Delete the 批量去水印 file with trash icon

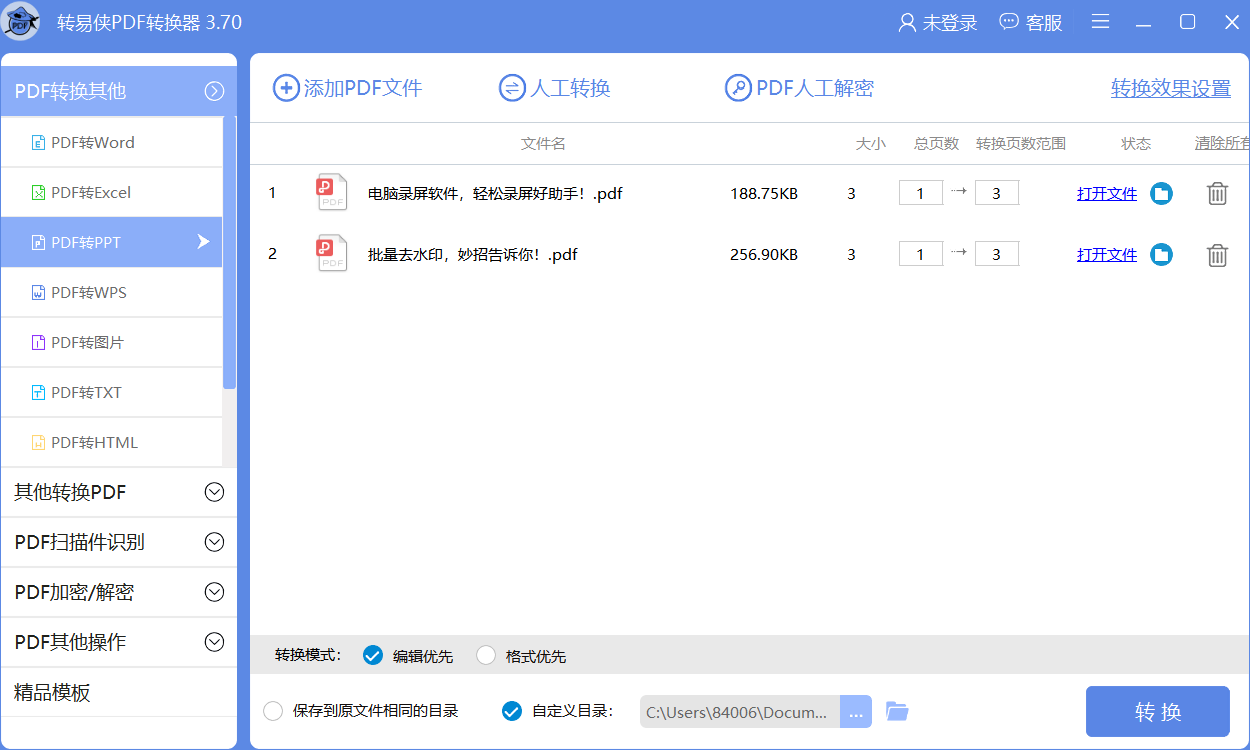click(1217, 255)
